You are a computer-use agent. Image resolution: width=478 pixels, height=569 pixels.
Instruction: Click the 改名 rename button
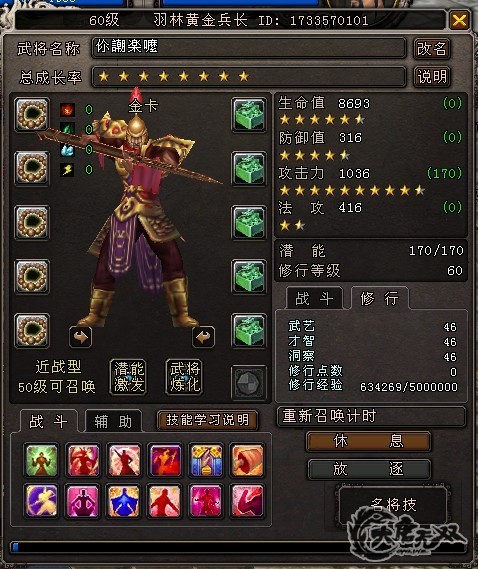pos(432,48)
